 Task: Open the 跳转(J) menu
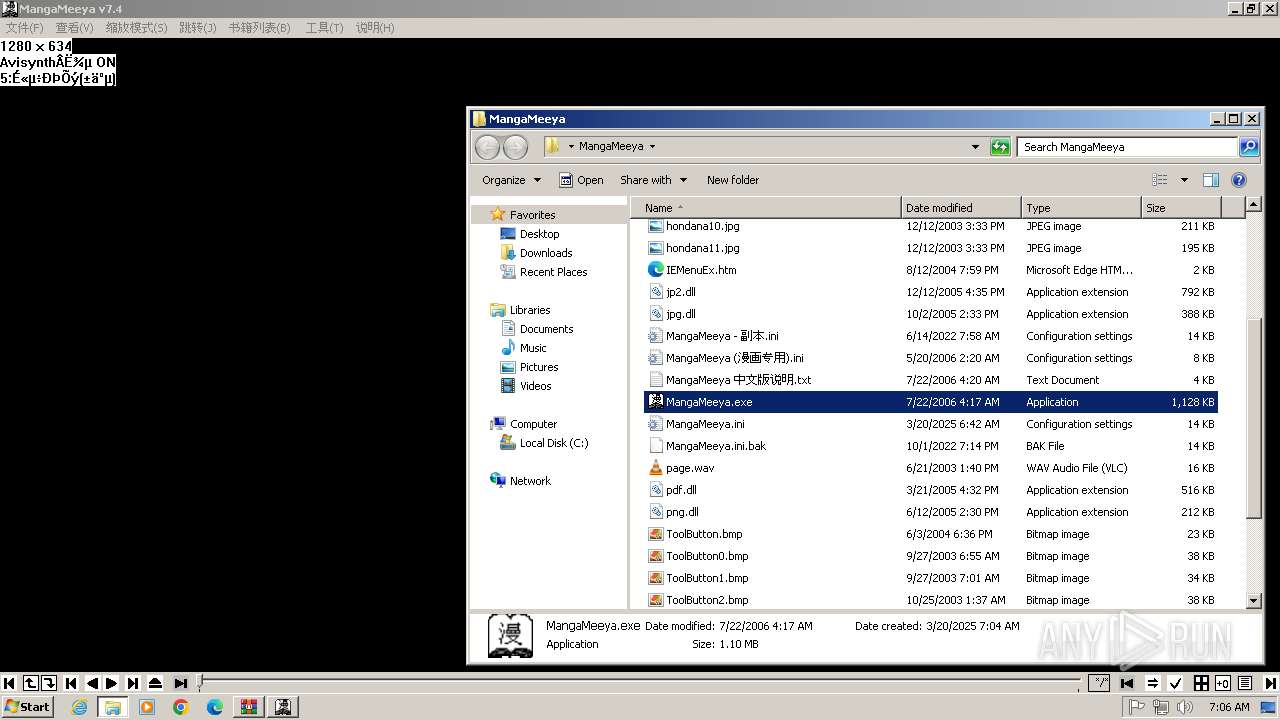(x=197, y=28)
